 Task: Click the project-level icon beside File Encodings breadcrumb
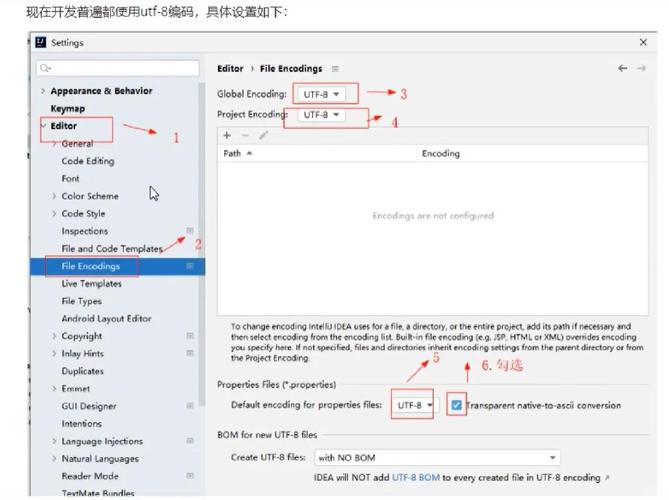tap(335, 69)
